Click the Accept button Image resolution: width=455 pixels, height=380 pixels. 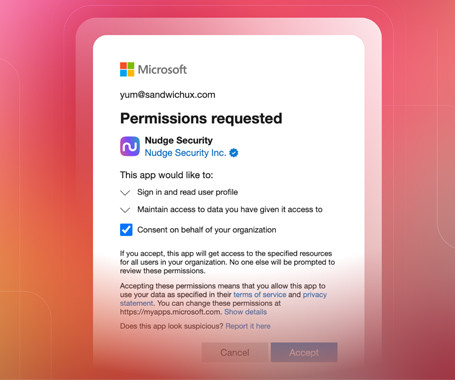pos(304,352)
